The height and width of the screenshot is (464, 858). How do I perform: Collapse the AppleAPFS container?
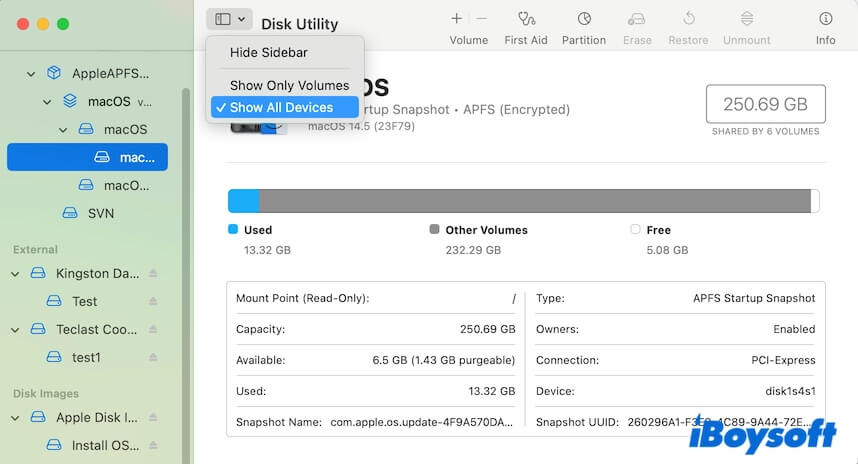31,74
